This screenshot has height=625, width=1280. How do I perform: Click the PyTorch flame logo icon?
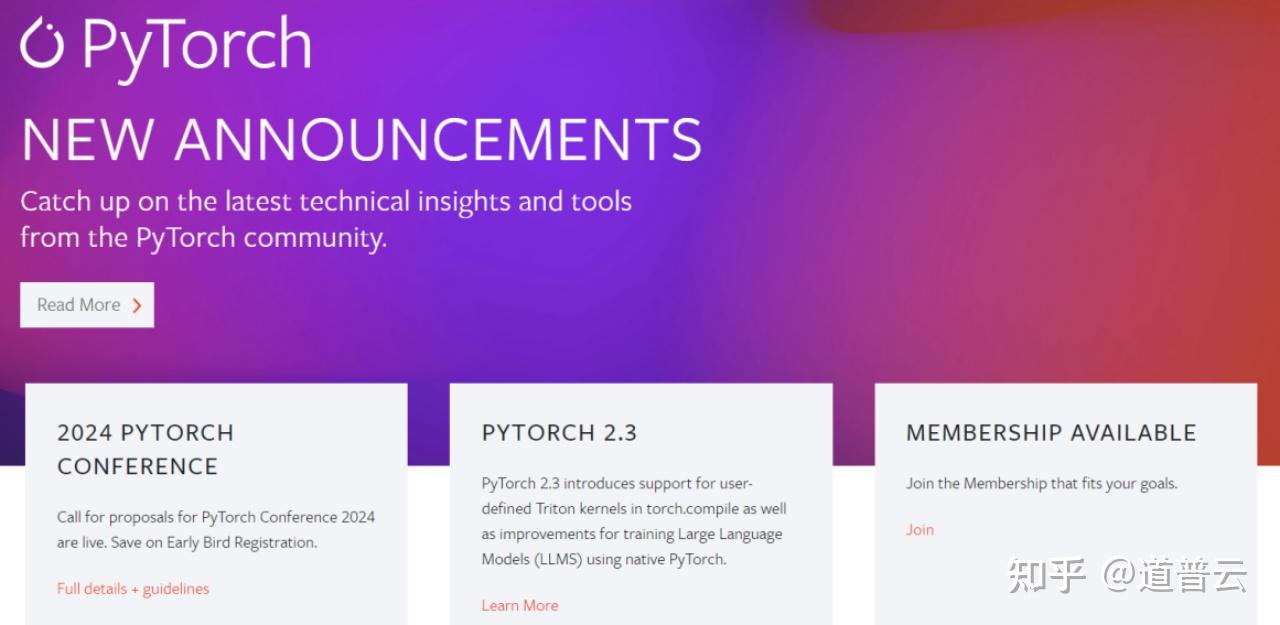tap(42, 45)
